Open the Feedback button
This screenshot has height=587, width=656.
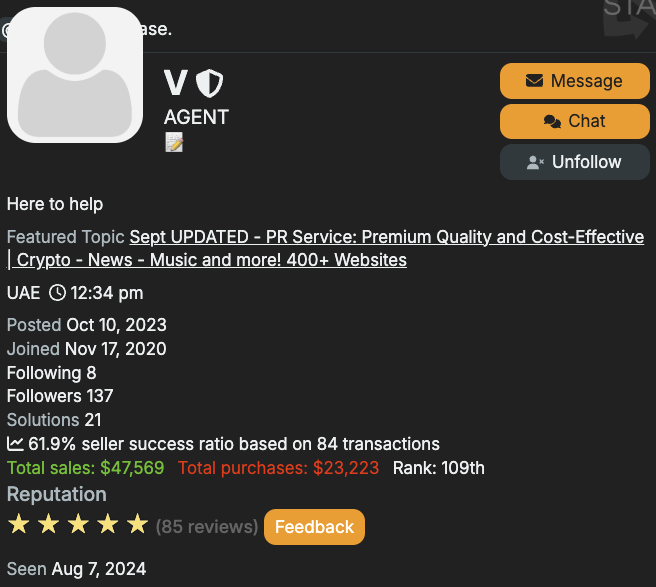click(x=314, y=527)
